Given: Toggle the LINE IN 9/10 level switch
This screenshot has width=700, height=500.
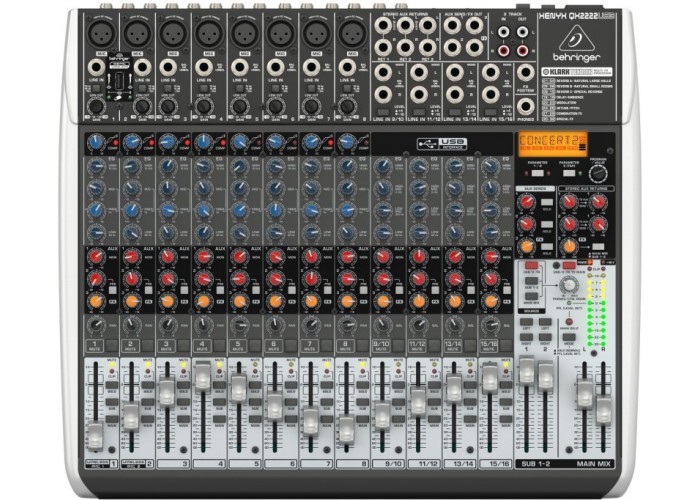Looking at the screenshot, I should [x=383, y=112].
